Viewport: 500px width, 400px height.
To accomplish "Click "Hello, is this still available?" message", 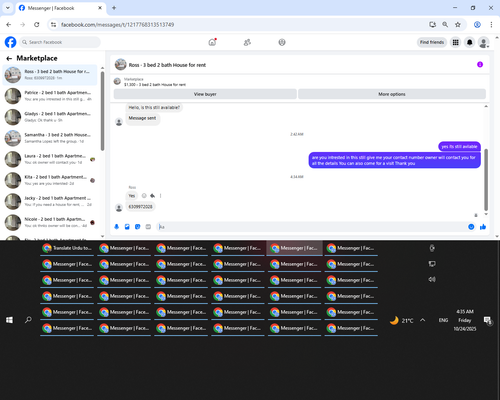I will [154, 108].
